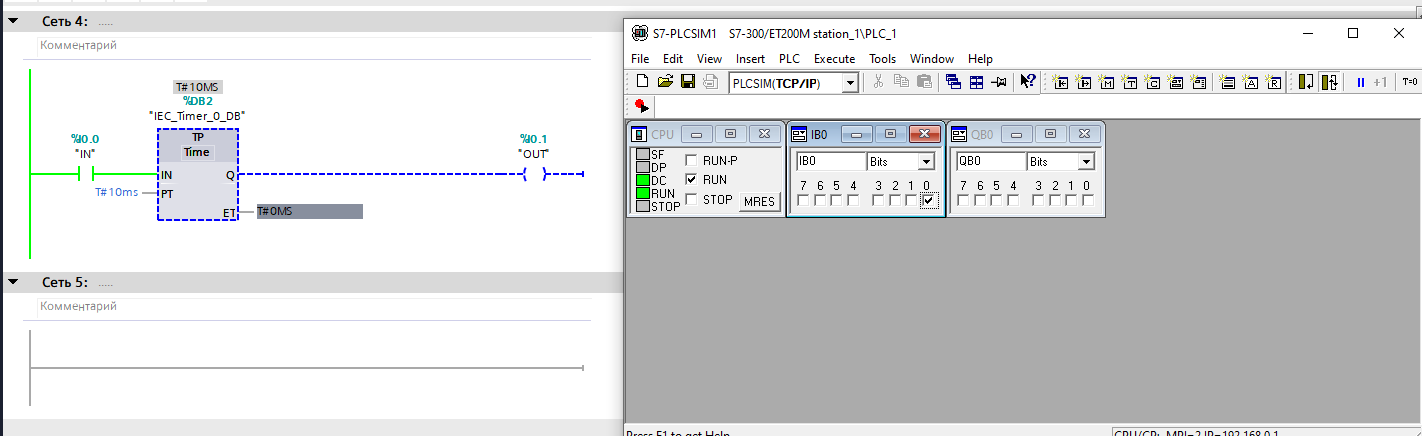Click the New PLC file icon in PLCSIM

coord(643,82)
